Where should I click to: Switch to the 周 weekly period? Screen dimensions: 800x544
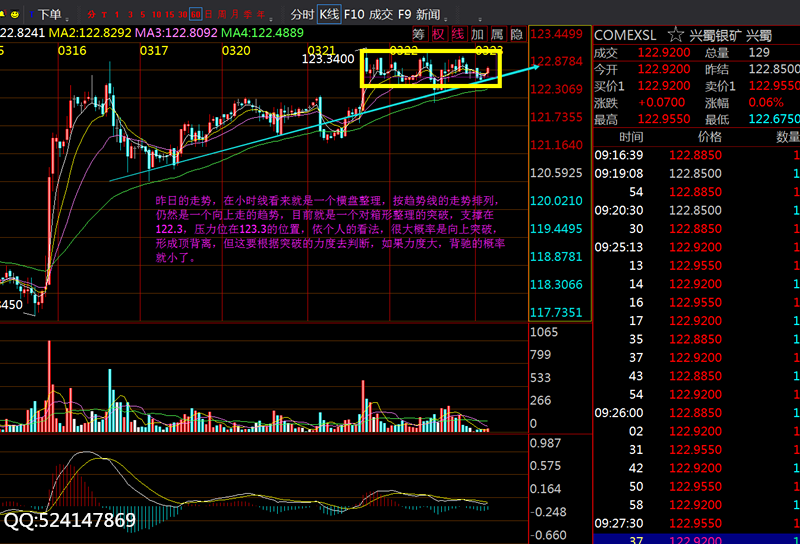222,14
